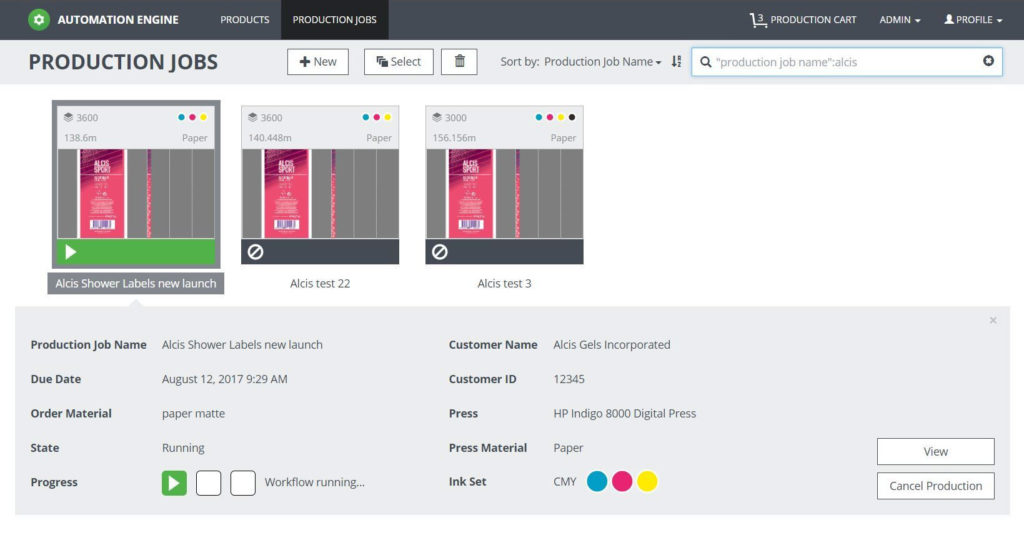Click the cancelled icon on Alcis test 22
Viewport: 1024px width, 545px height.
255,252
